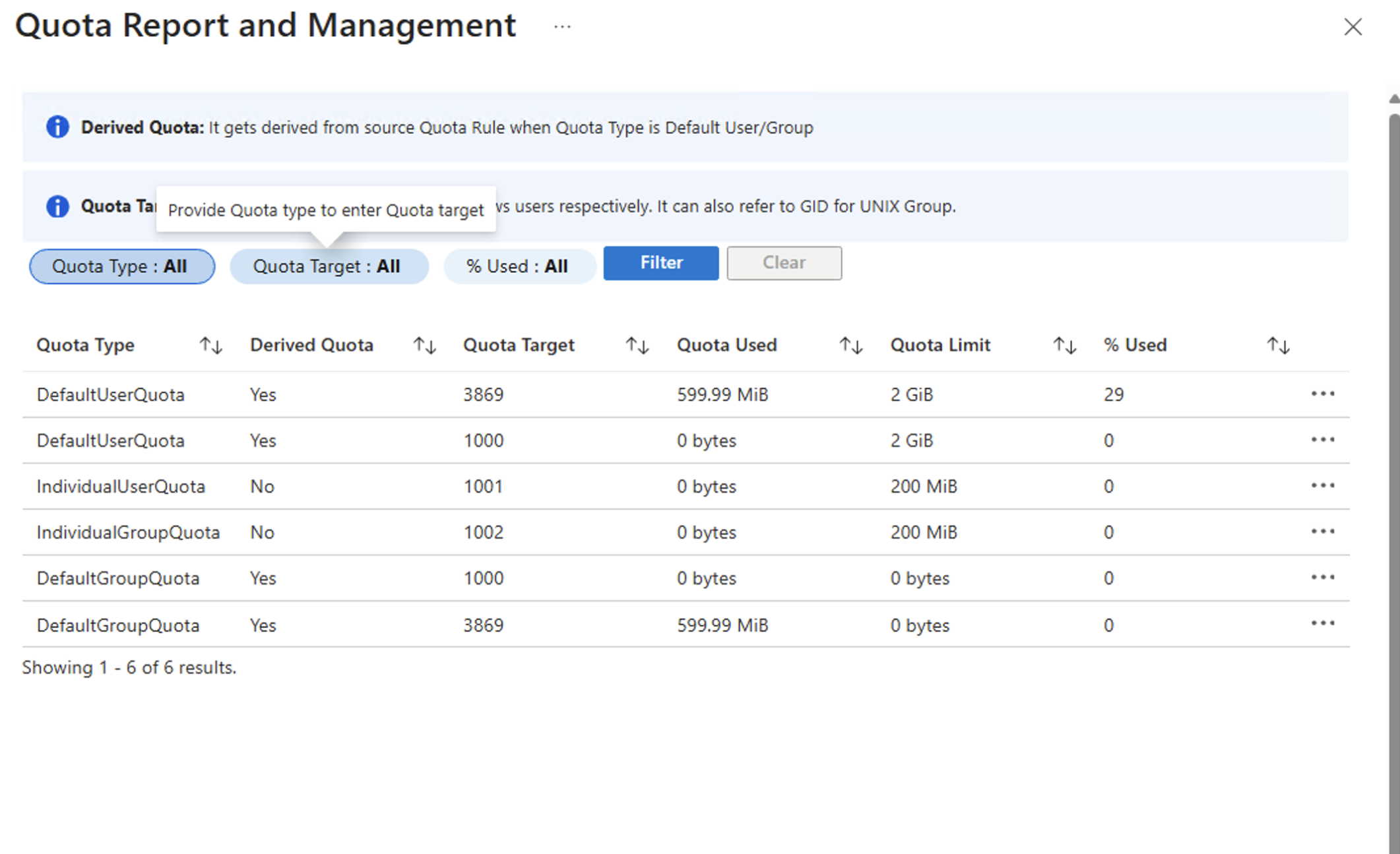
Task: Sort the Derived Quota column
Action: coord(424,344)
